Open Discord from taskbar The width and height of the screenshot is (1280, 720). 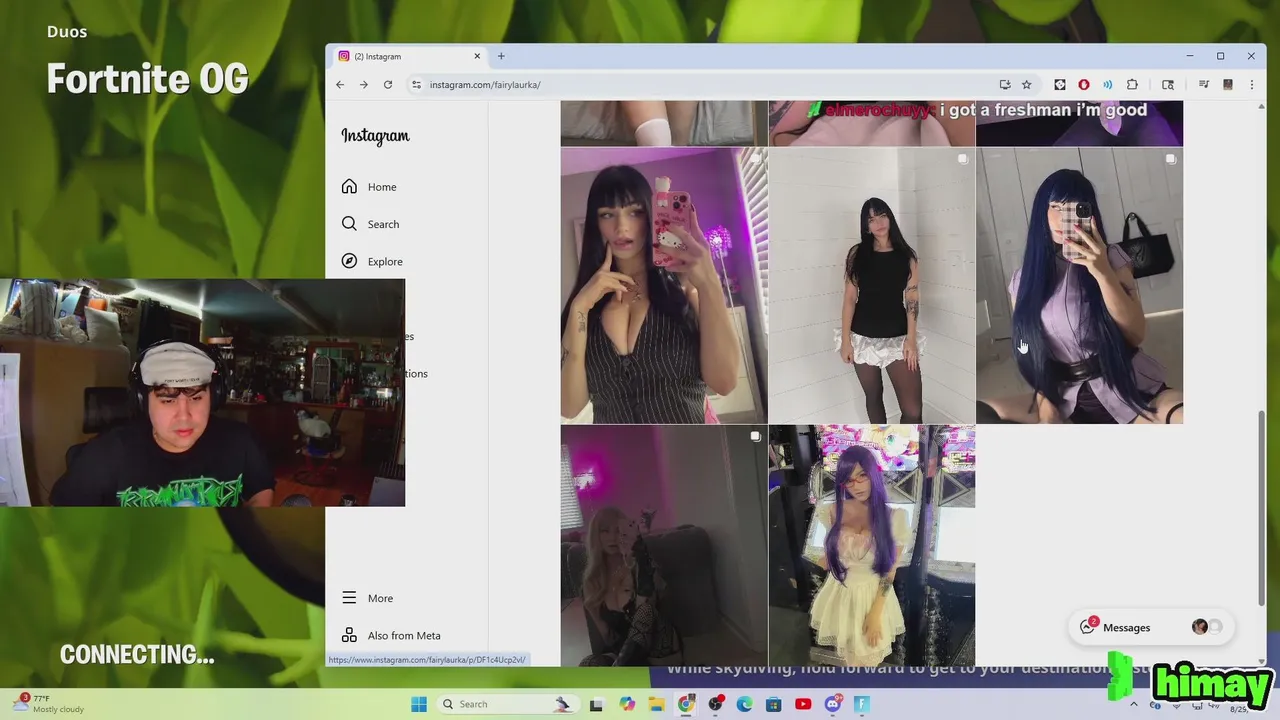pyautogui.click(x=833, y=704)
